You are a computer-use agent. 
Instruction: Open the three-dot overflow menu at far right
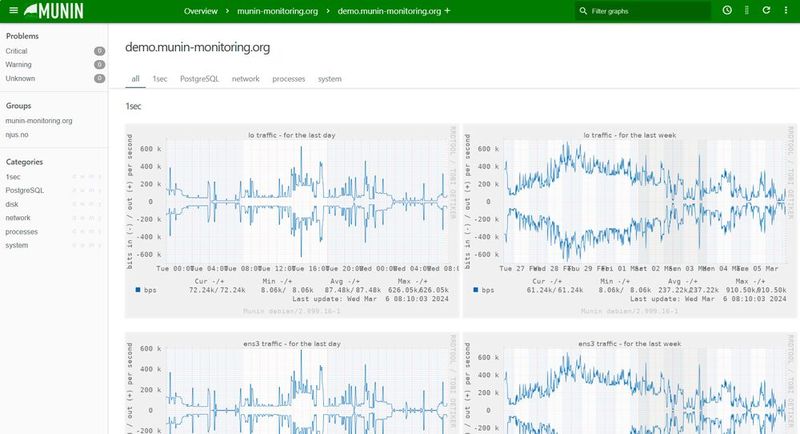tap(786, 11)
